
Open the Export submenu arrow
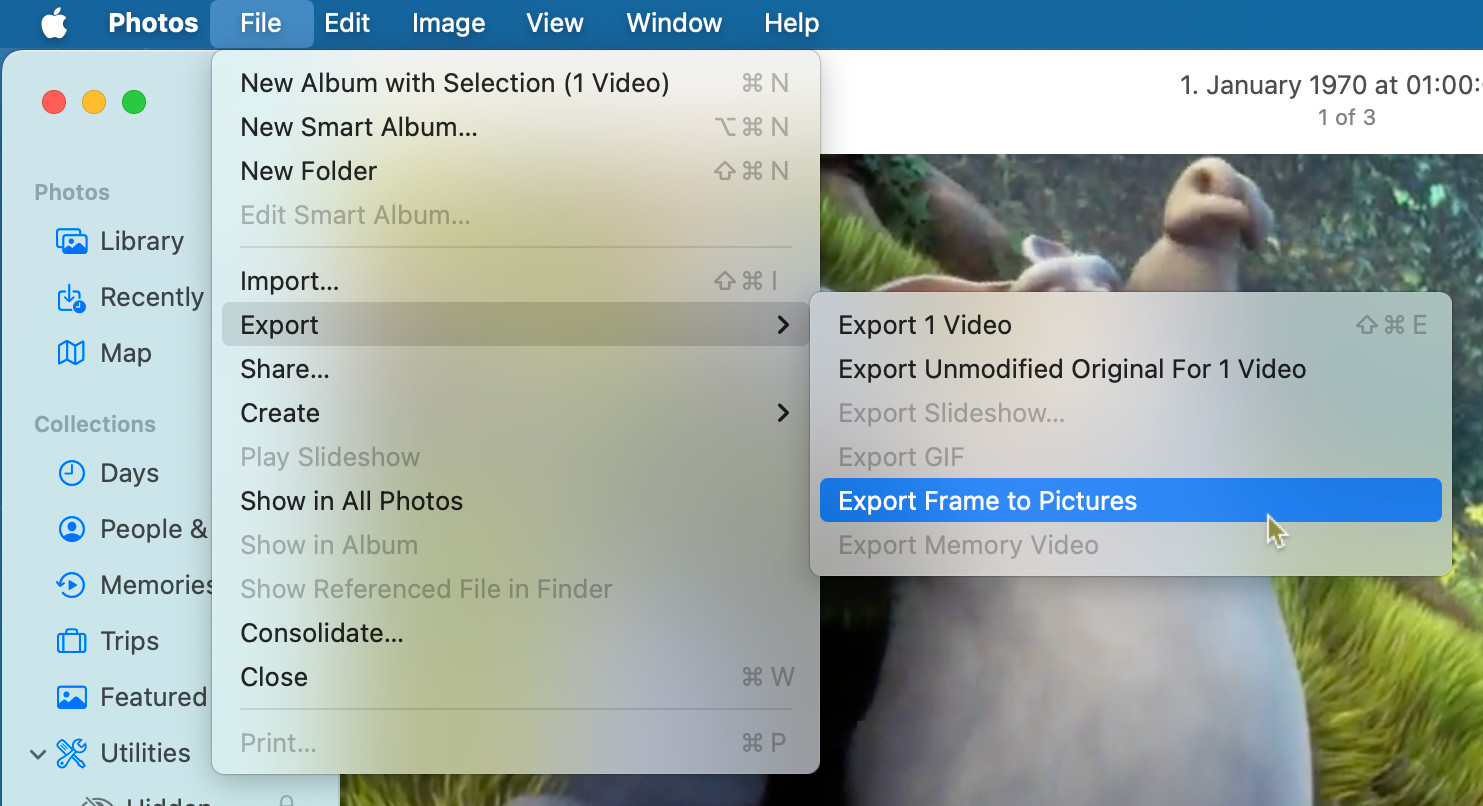[x=783, y=325]
